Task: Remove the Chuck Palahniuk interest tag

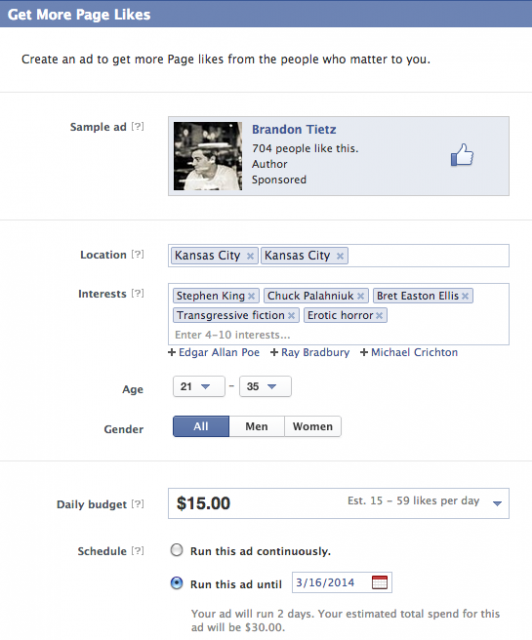Action: coord(361,296)
